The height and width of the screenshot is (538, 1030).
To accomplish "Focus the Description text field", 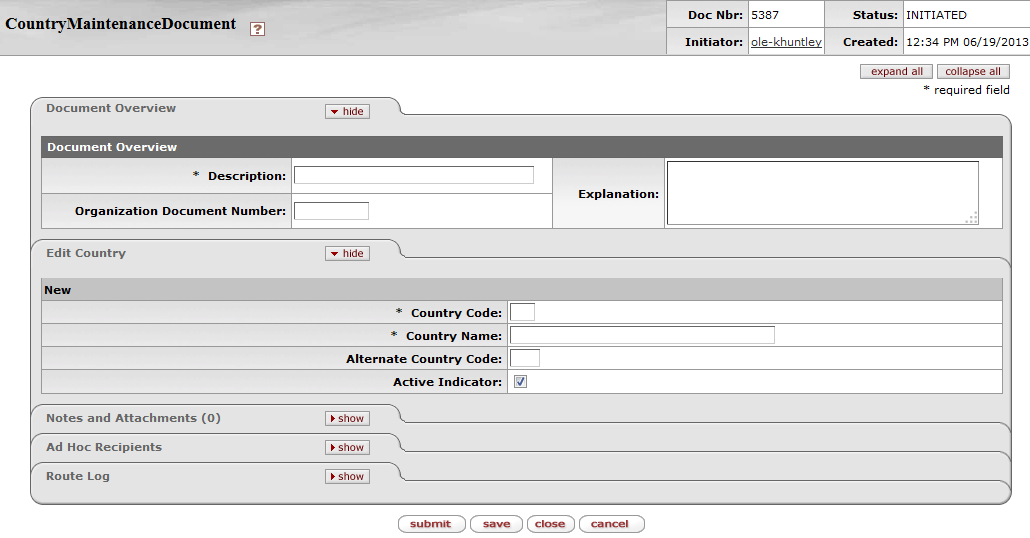I will [413, 175].
